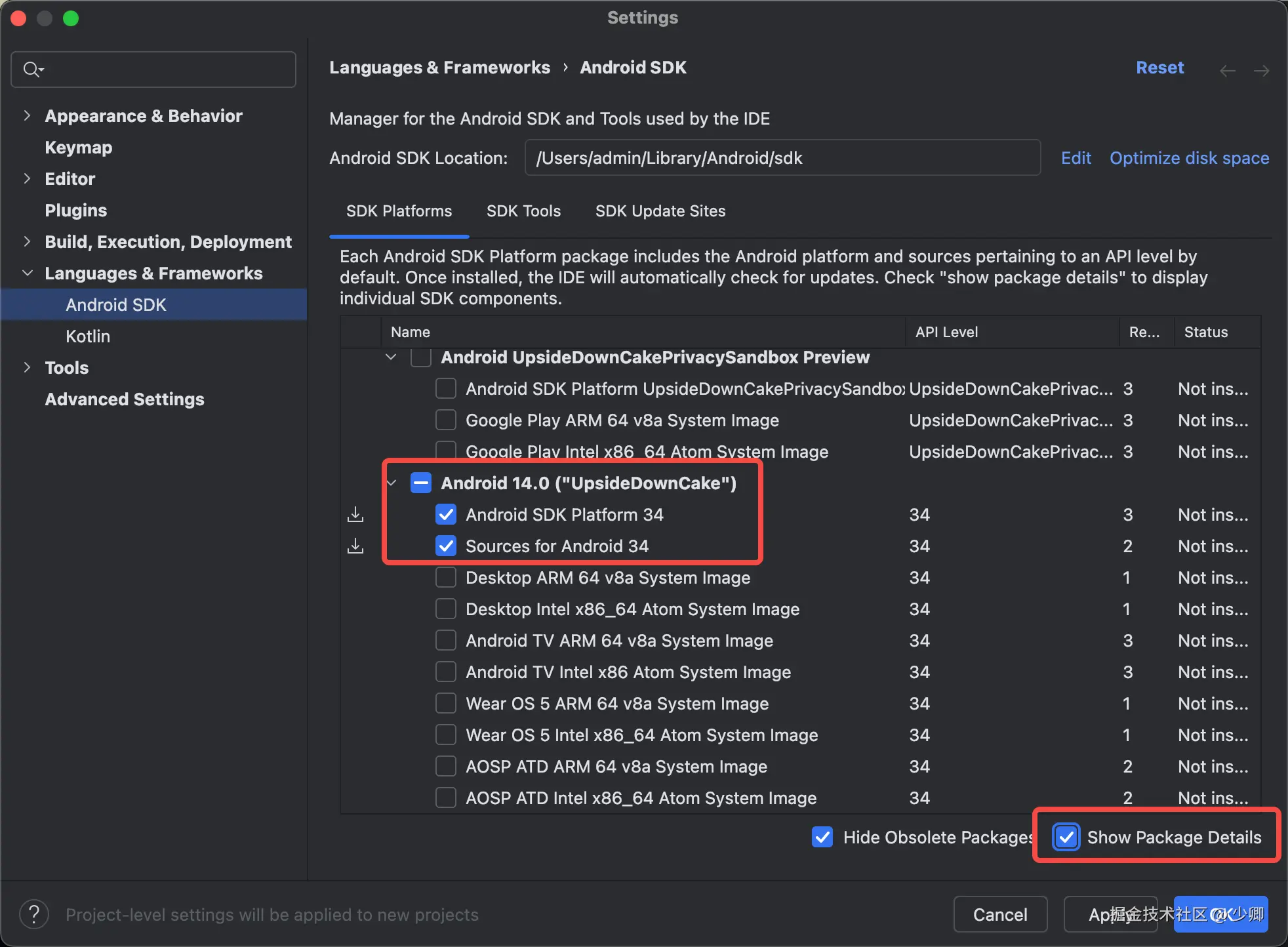Image resolution: width=1288 pixels, height=947 pixels.
Task: Click the Android 14.0 partial-selection checkbox
Action: 420,483
